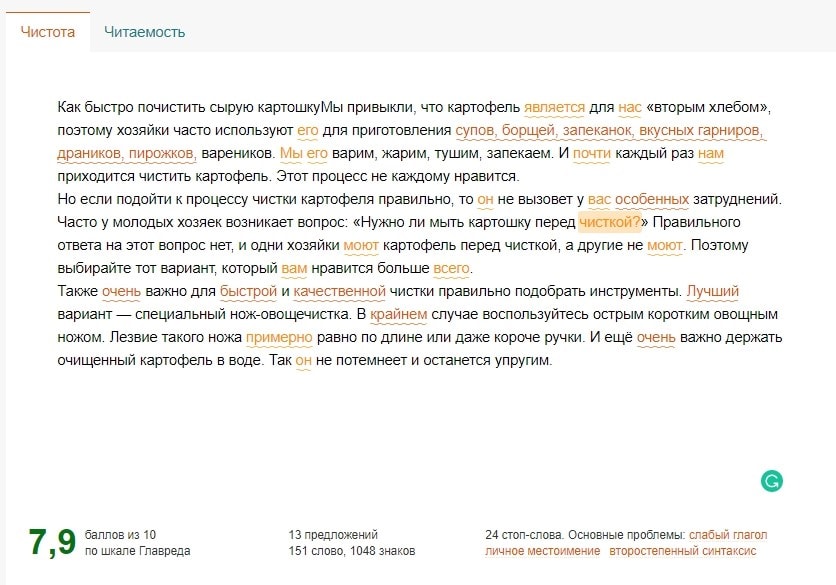Click the underlined word Лучший

click(712, 291)
